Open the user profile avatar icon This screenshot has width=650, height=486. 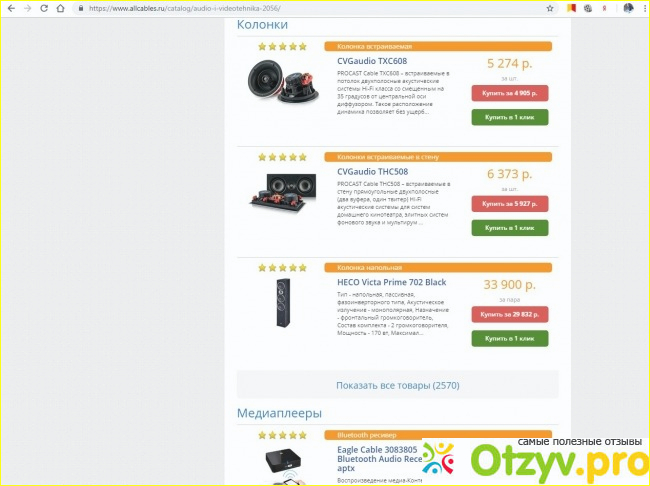pyautogui.click(x=628, y=8)
